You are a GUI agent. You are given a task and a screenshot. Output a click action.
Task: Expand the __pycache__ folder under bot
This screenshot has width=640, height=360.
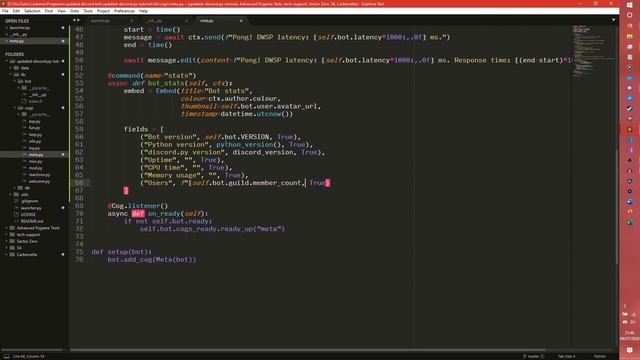click(x=18, y=88)
